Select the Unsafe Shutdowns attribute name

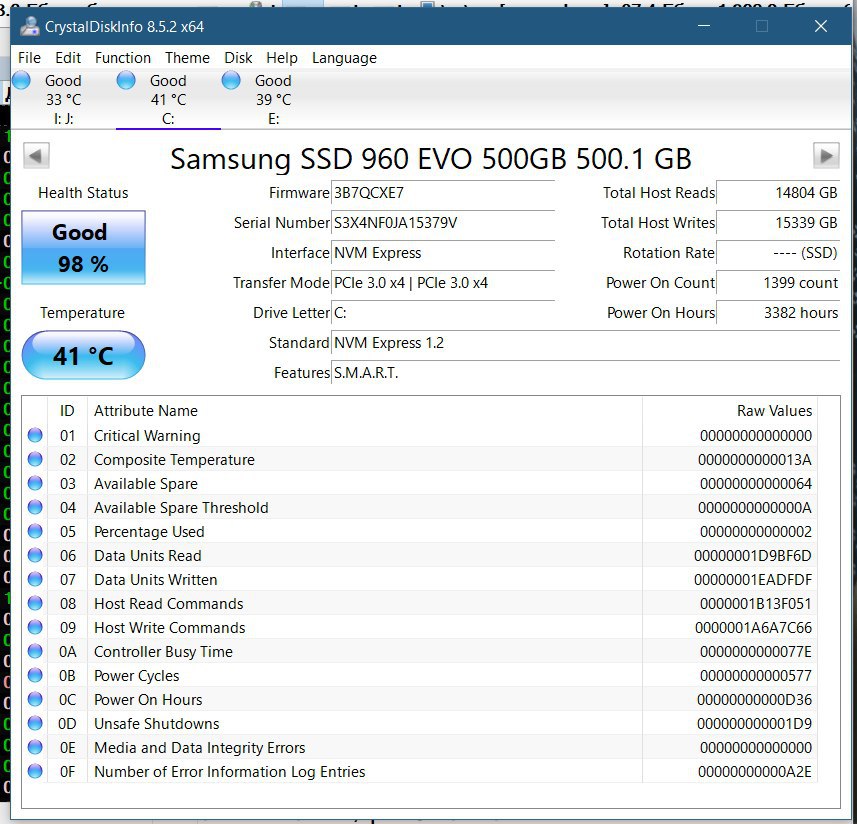(156, 724)
